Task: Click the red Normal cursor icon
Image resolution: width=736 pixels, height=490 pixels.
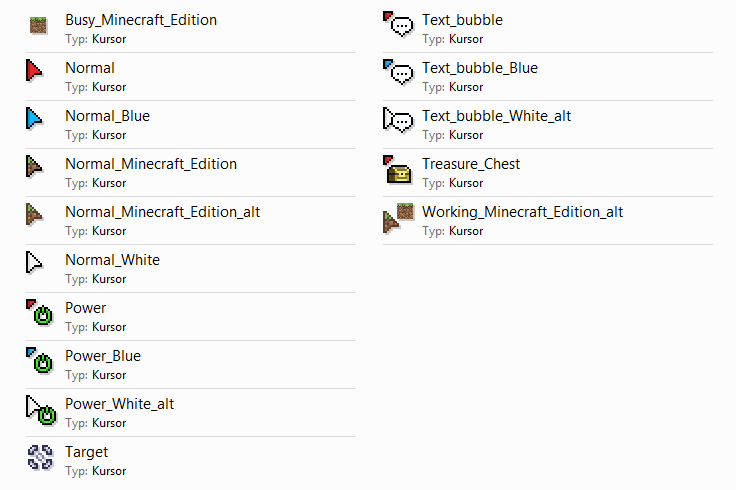Action: click(x=34, y=70)
